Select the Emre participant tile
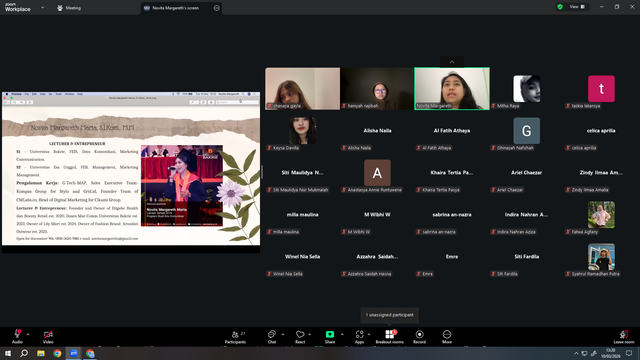 452,257
